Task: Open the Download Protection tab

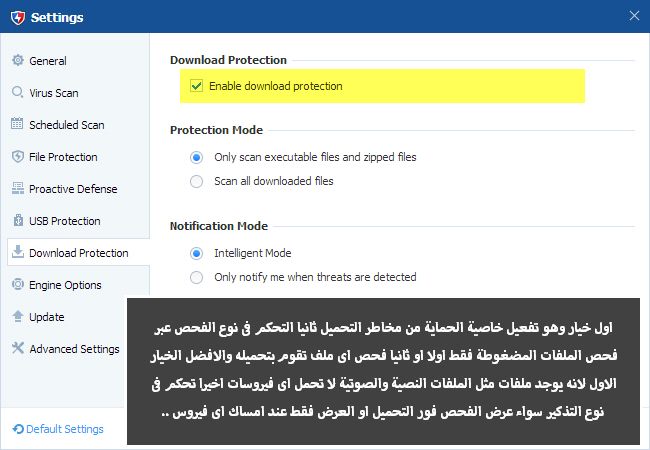Action: pos(78,253)
